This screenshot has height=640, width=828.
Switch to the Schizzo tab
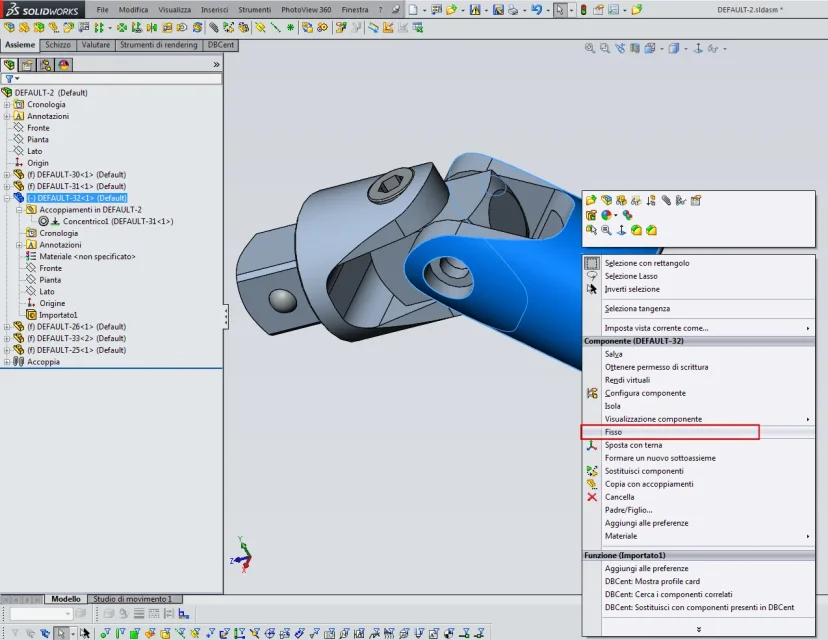tap(58, 45)
